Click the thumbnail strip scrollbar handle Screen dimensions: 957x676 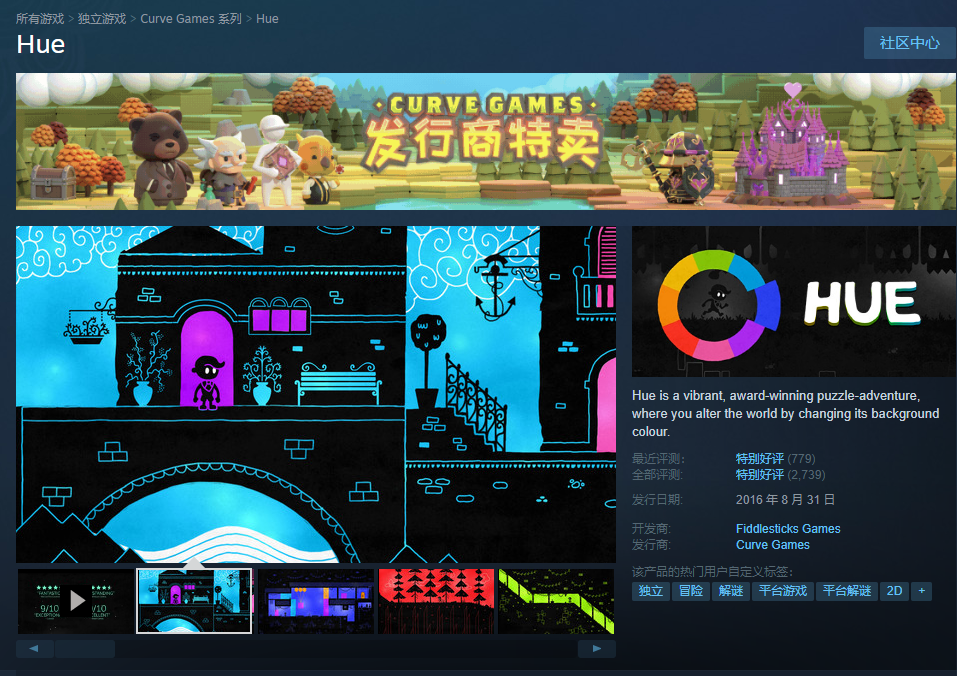coord(85,649)
